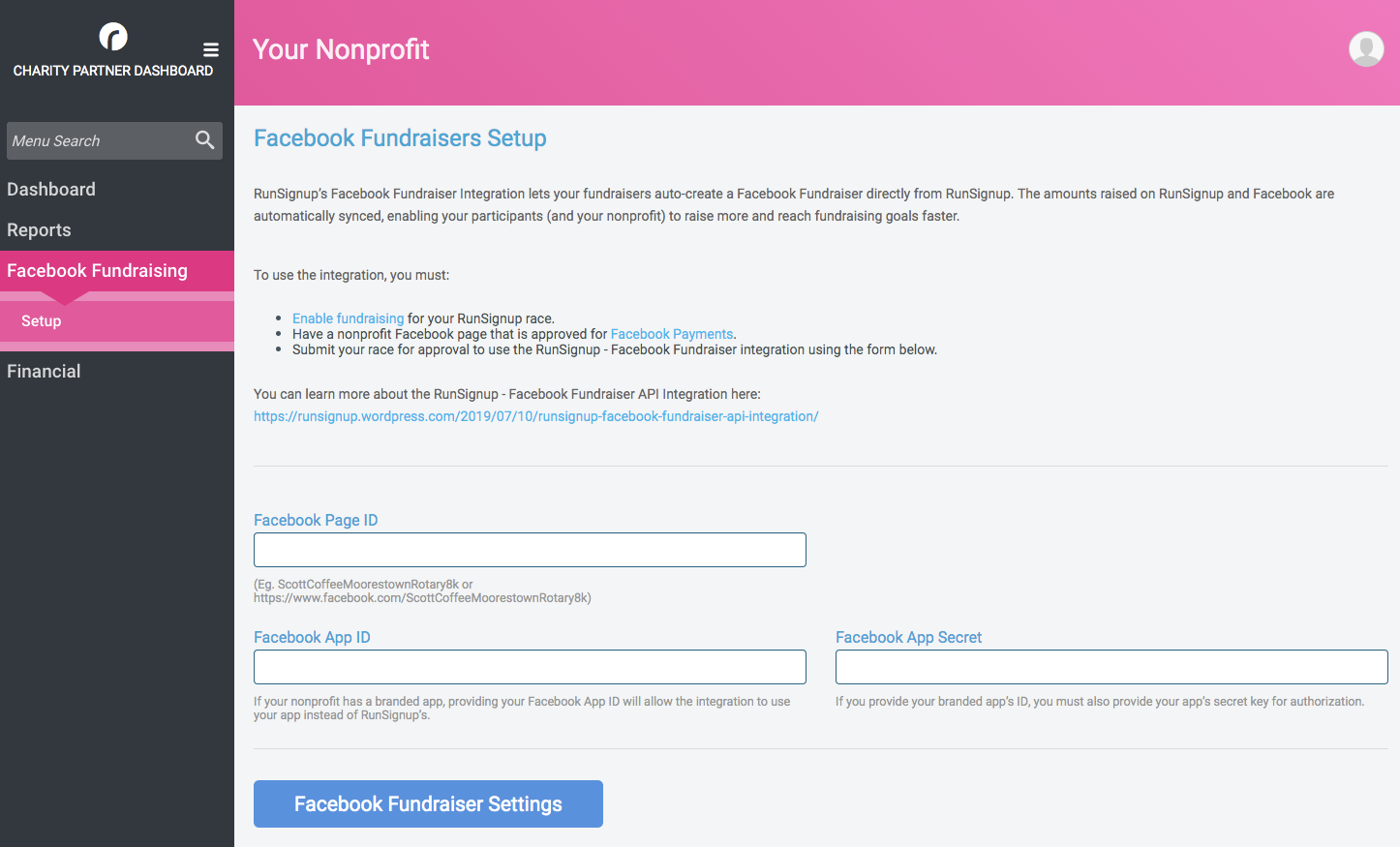Viewport: 1400px width, 847px height.
Task: Select Facebook Fundraising in sidebar
Action: coord(117,271)
